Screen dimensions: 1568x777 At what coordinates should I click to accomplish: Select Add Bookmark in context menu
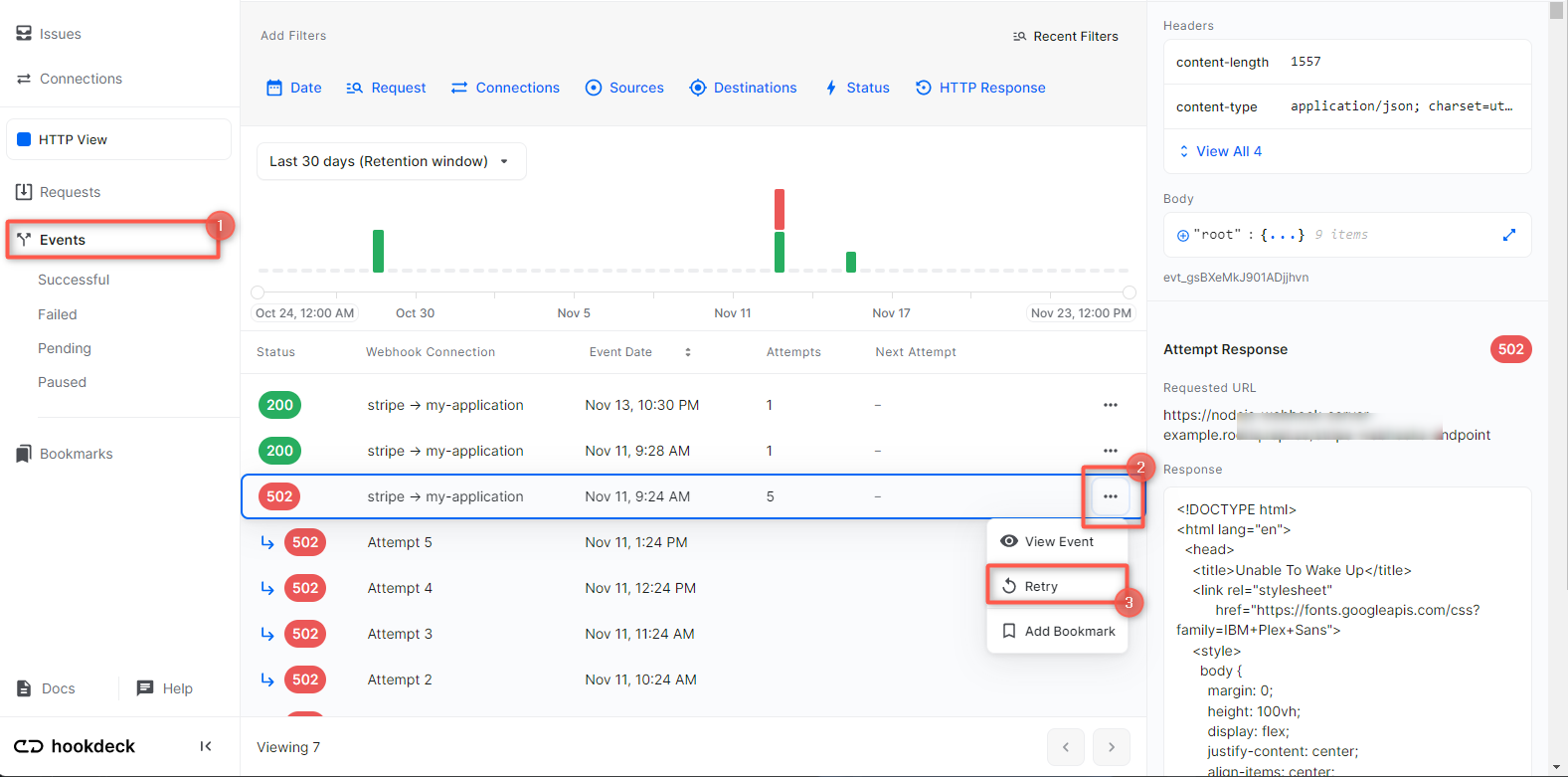pos(1058,631)
